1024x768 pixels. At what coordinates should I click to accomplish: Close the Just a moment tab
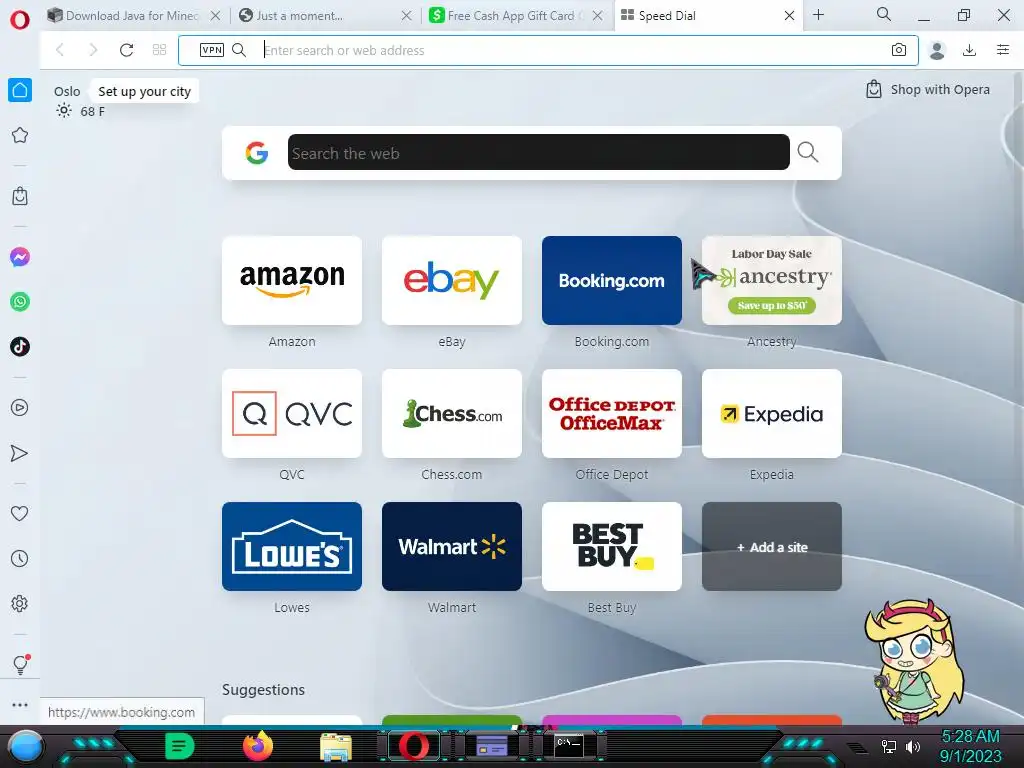(406, 16)
